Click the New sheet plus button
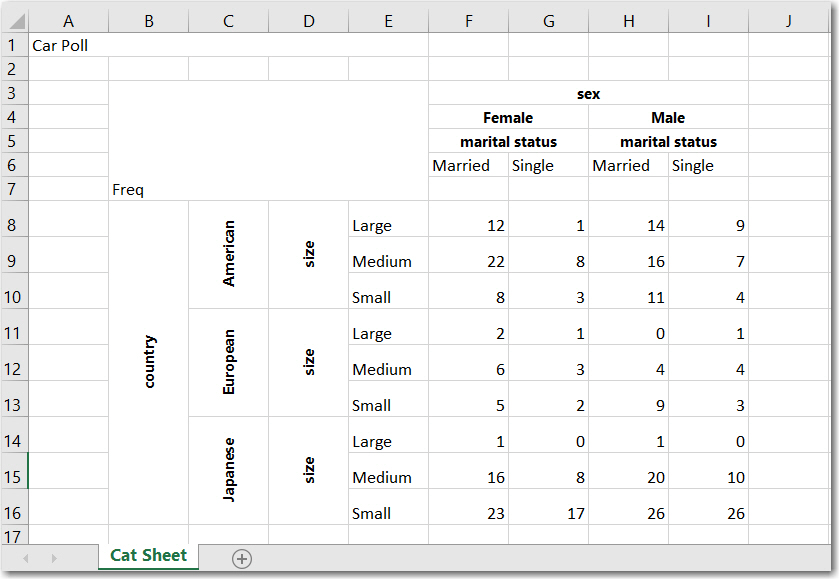This screenshot has height=579, width=839. [x=241, y=559]
